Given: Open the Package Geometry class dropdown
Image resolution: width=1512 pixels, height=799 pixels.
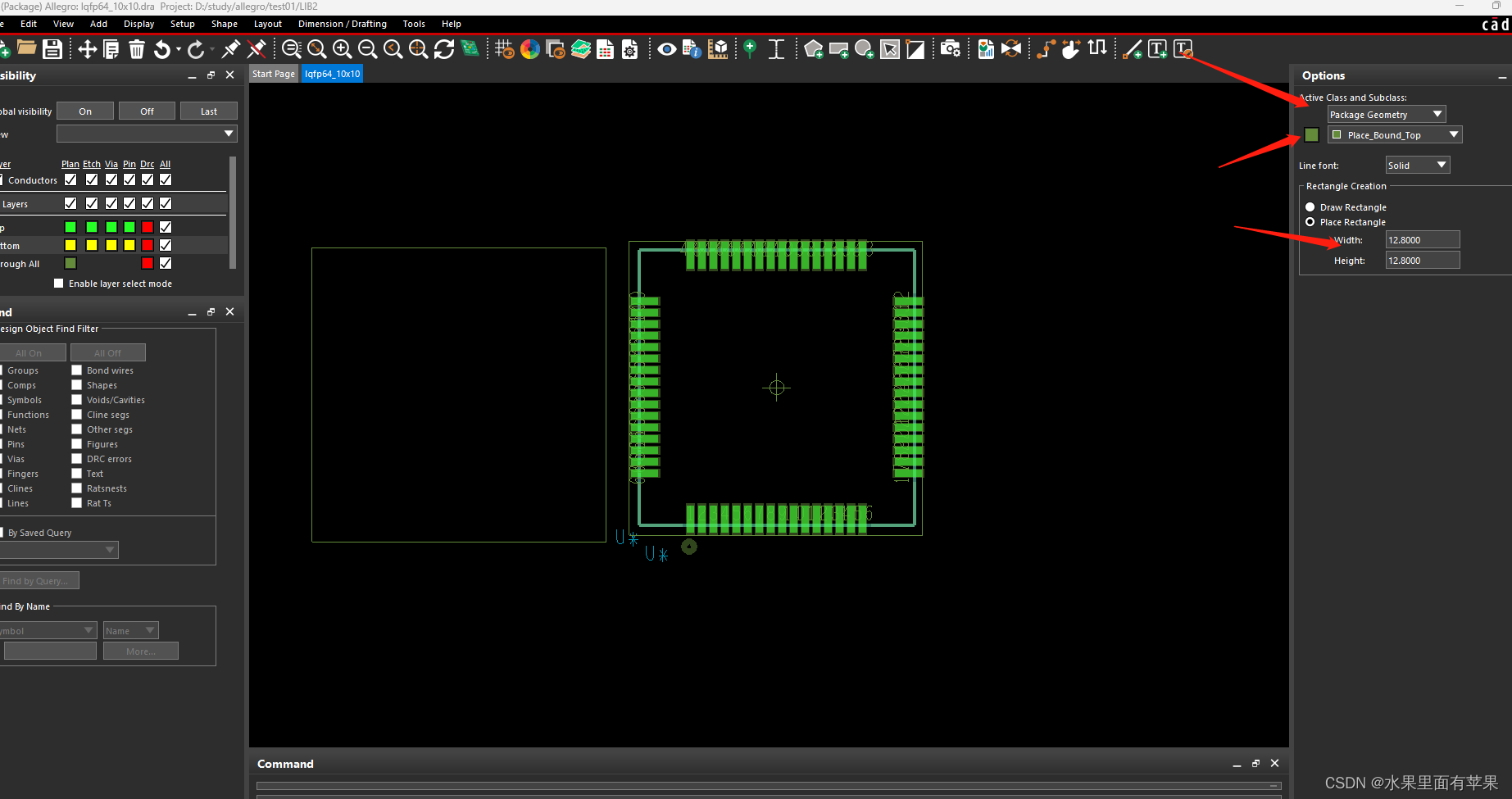Looking at the screenshot, I should pos(1386,115).
